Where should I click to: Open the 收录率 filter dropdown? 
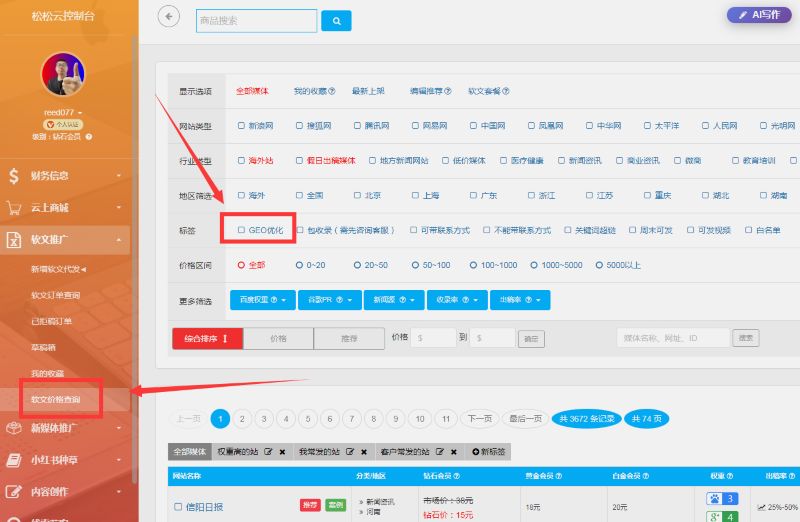click(457, 300)
